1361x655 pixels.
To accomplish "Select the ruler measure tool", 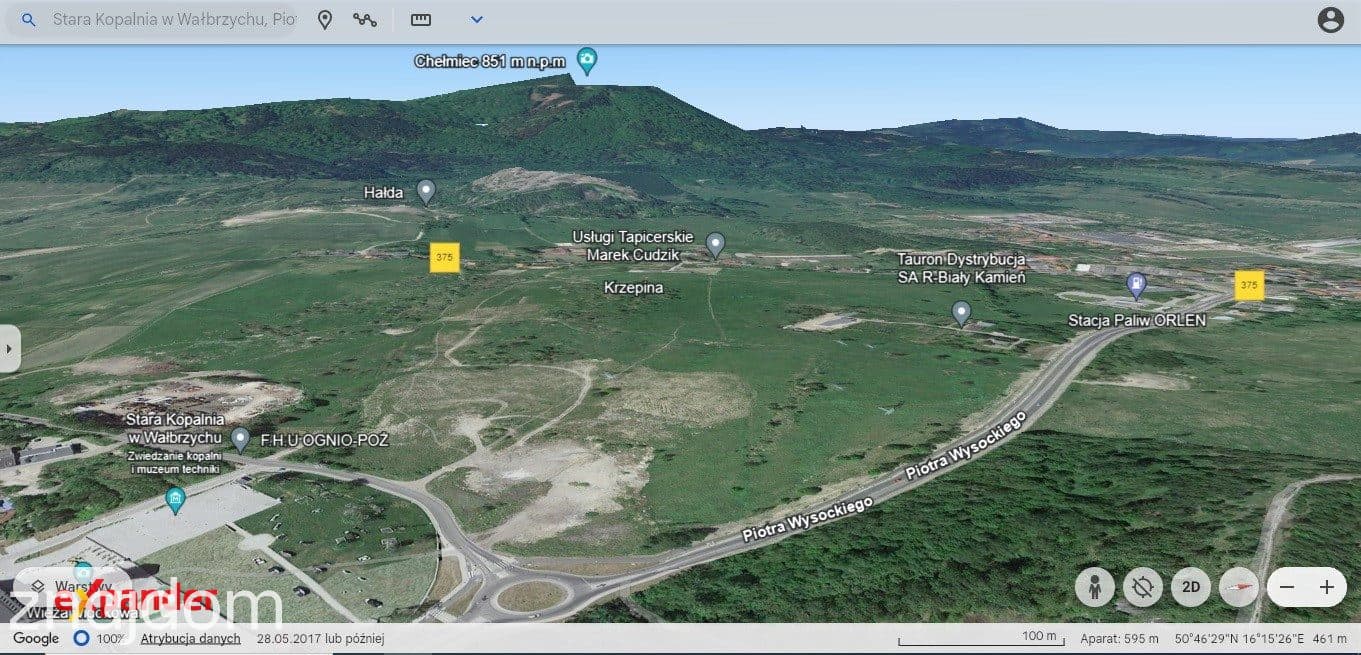I will point(421,20).
